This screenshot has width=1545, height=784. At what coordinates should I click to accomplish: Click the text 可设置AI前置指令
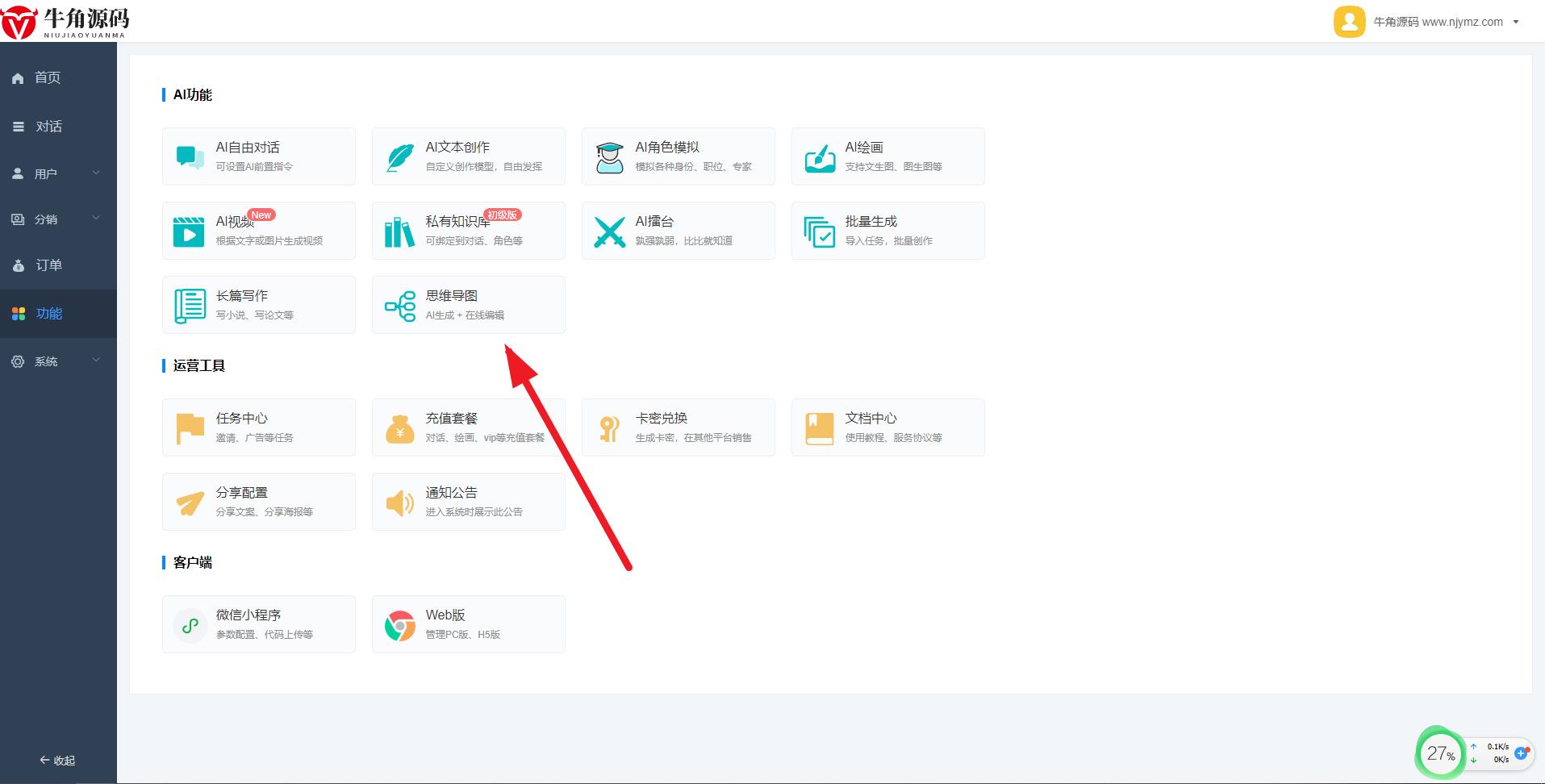[254, 167]
